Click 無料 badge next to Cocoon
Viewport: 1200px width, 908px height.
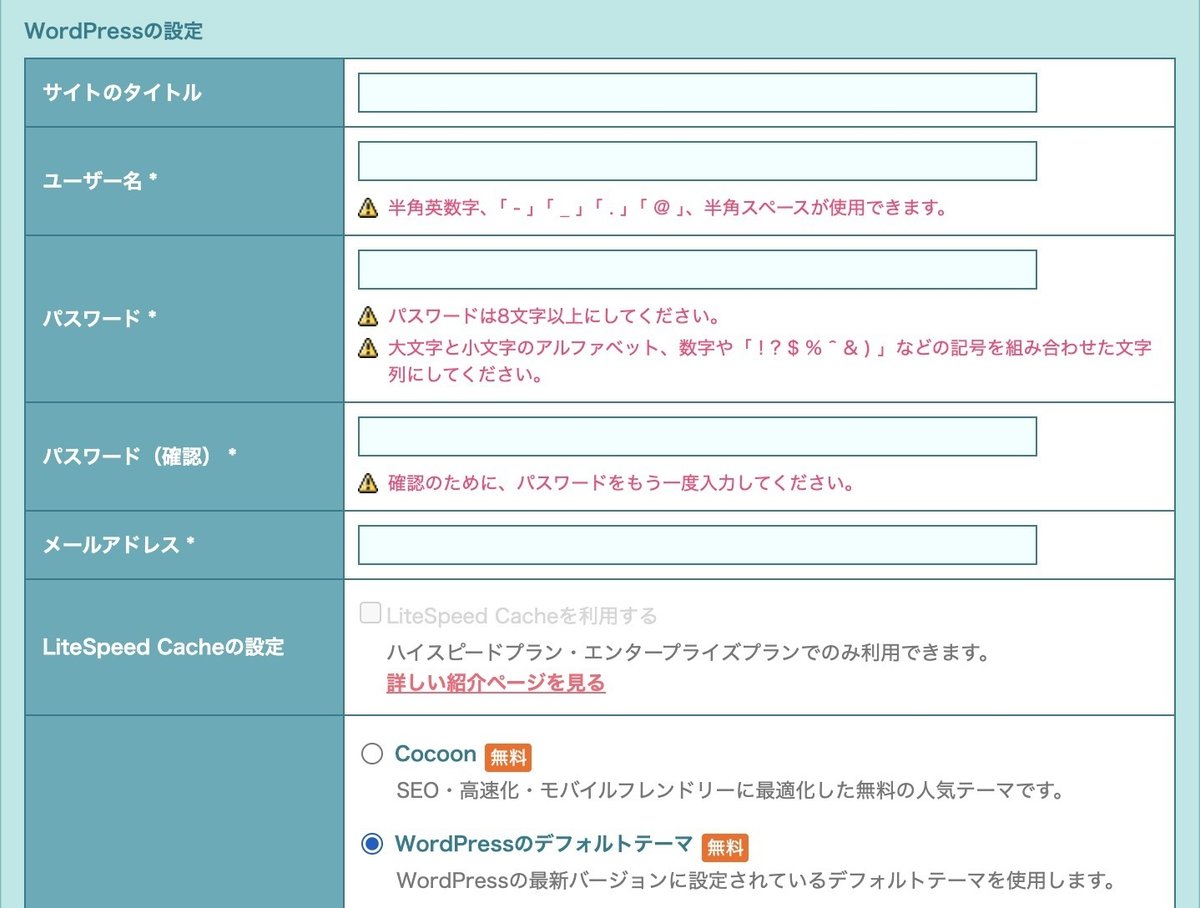coord(507,757)
